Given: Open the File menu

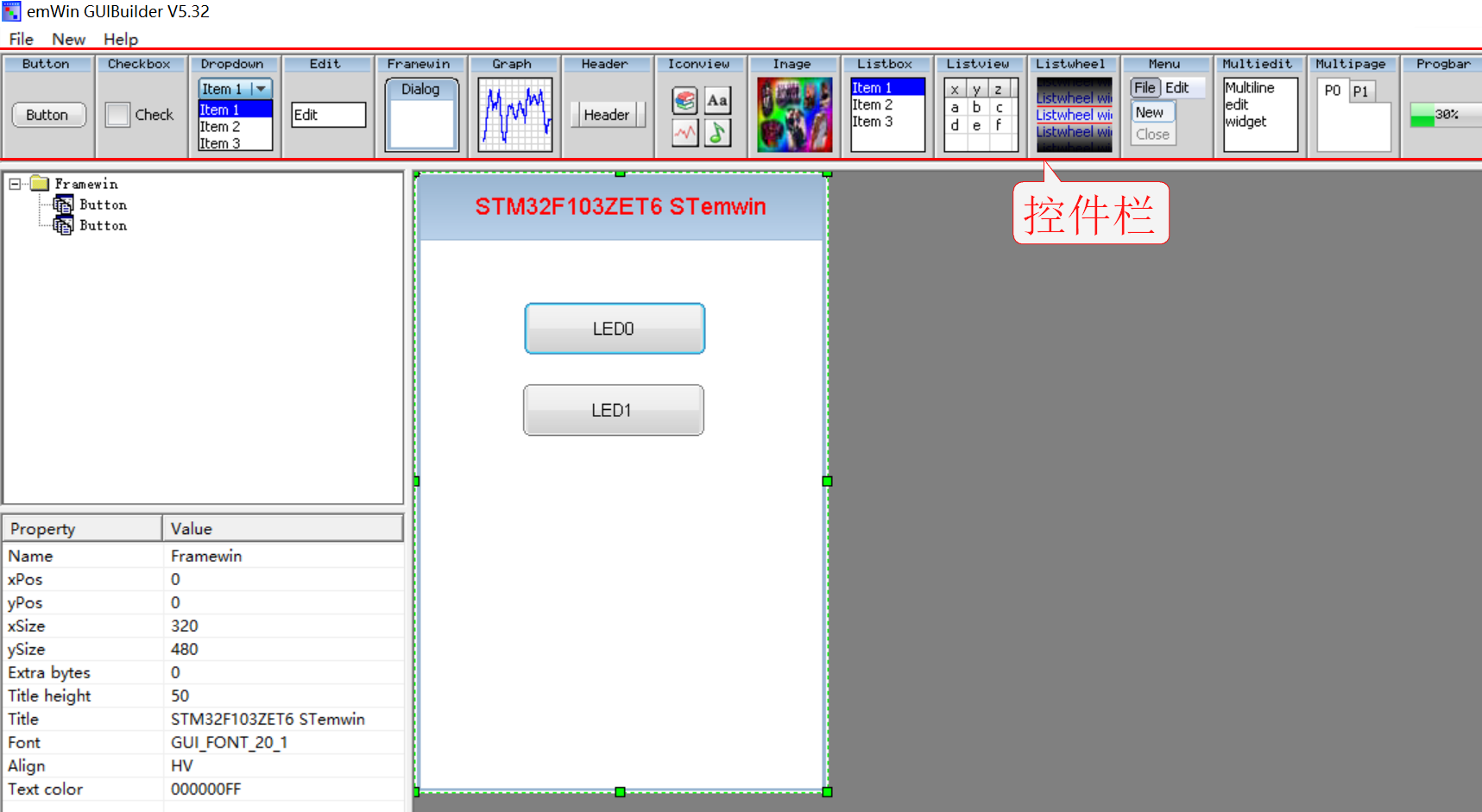Looking at the screenshot, I should (x=21, y=39).
